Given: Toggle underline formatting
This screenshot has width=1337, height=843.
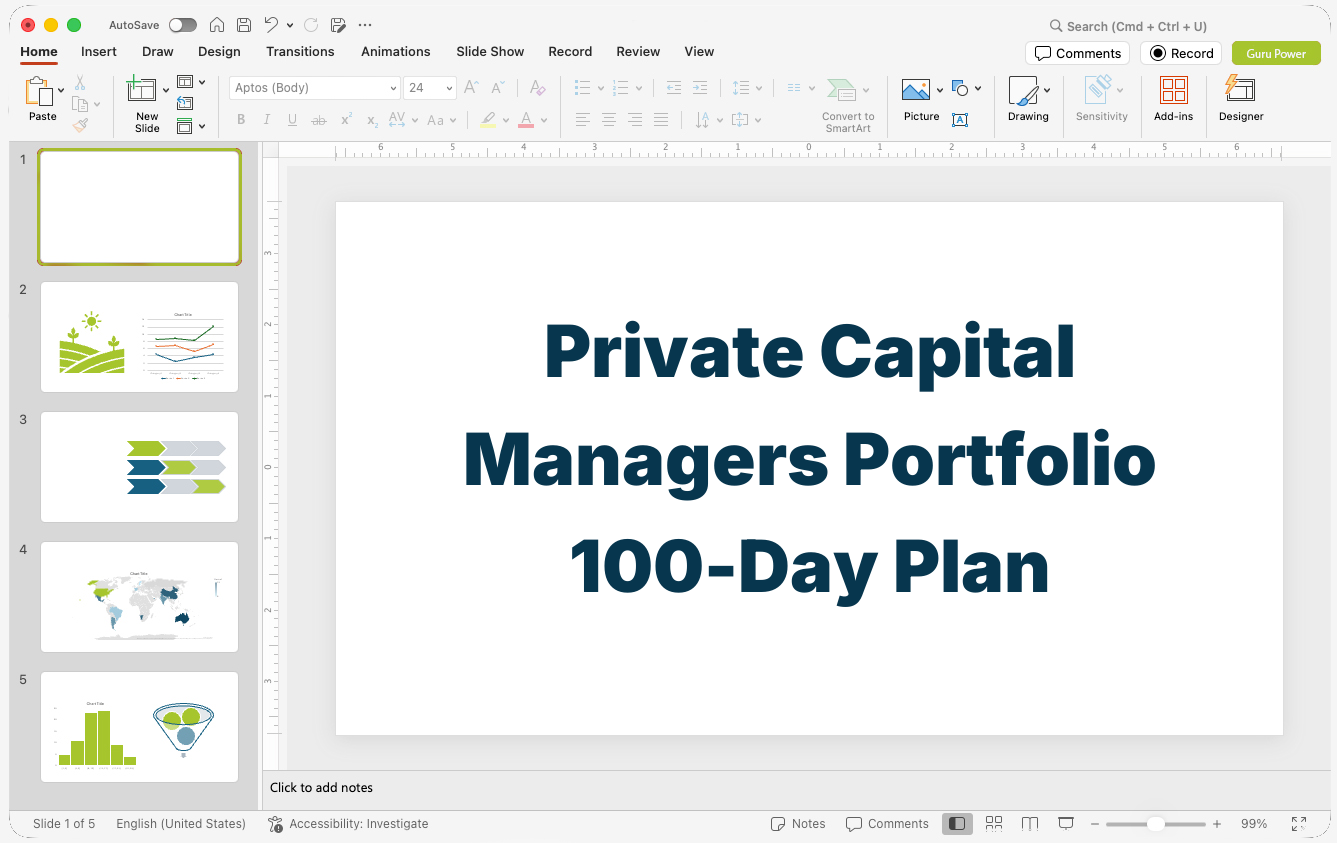Looking at the screenshot, I should tap(292, 120).
